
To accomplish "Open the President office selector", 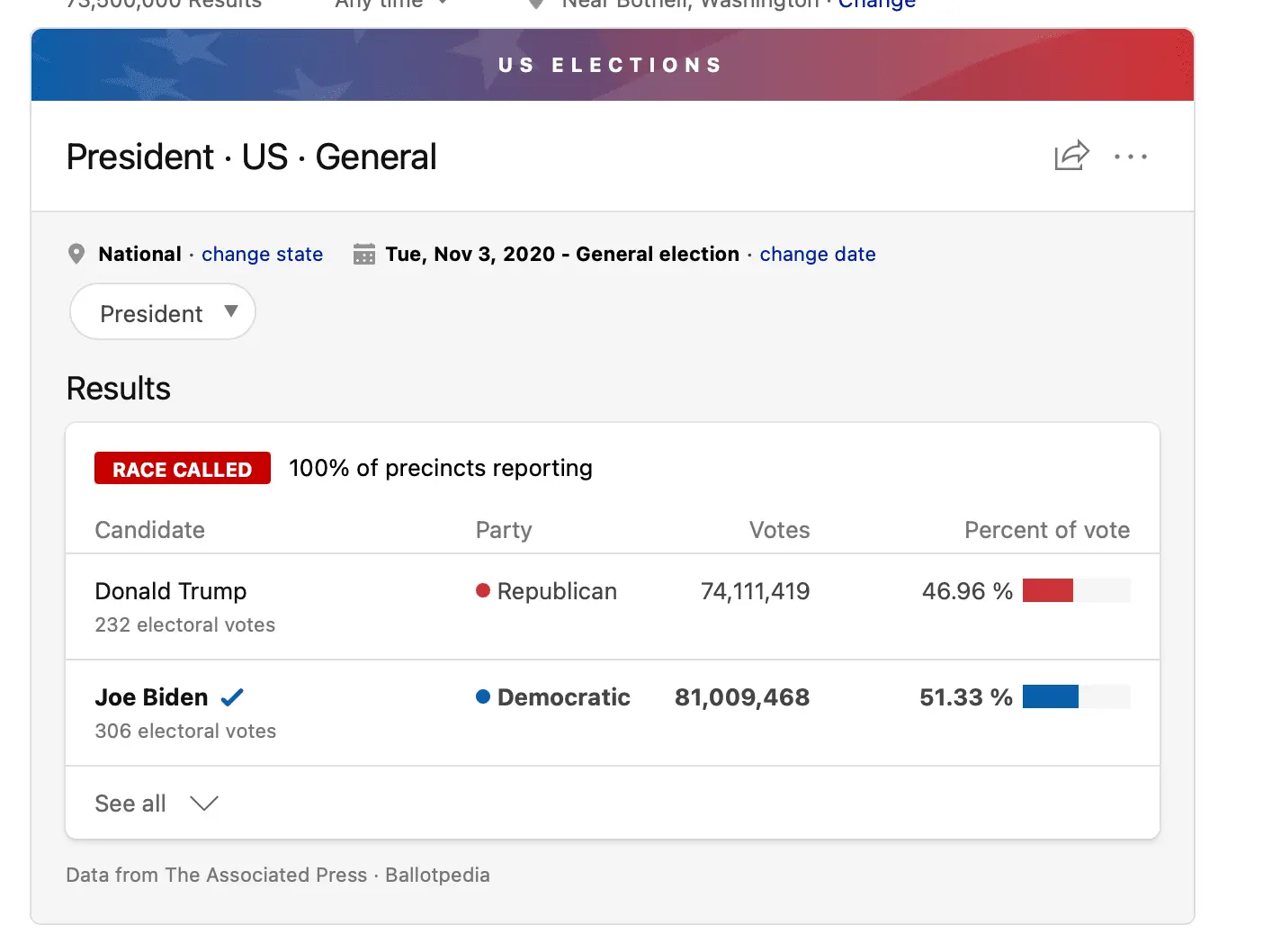I will click(x=162, y=312).
